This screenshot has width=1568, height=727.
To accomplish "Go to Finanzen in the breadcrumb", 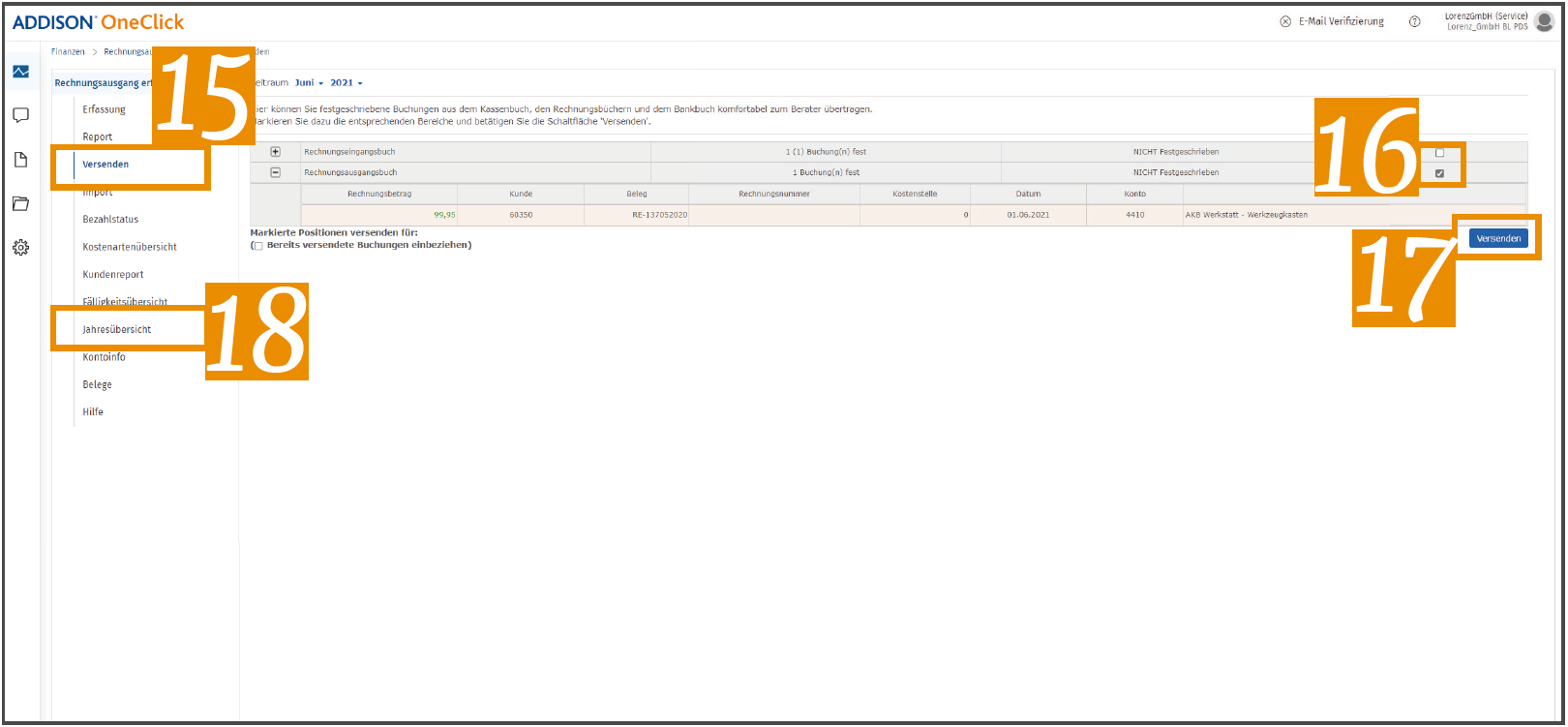I will [68, 52].
